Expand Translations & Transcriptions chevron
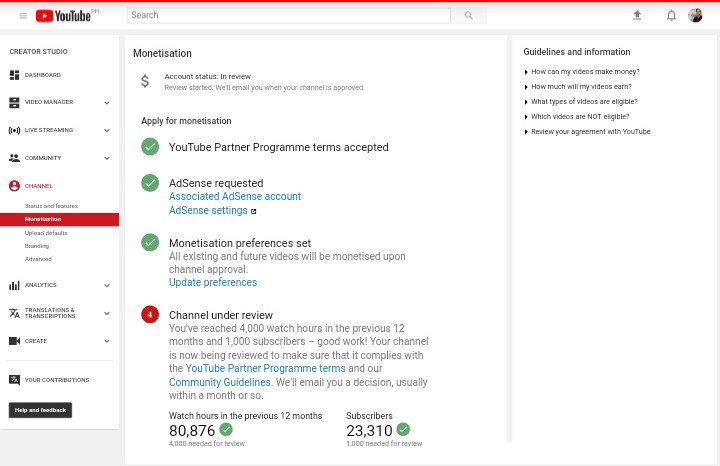Viewport: 720px width, 466px height. click(107, 314)
